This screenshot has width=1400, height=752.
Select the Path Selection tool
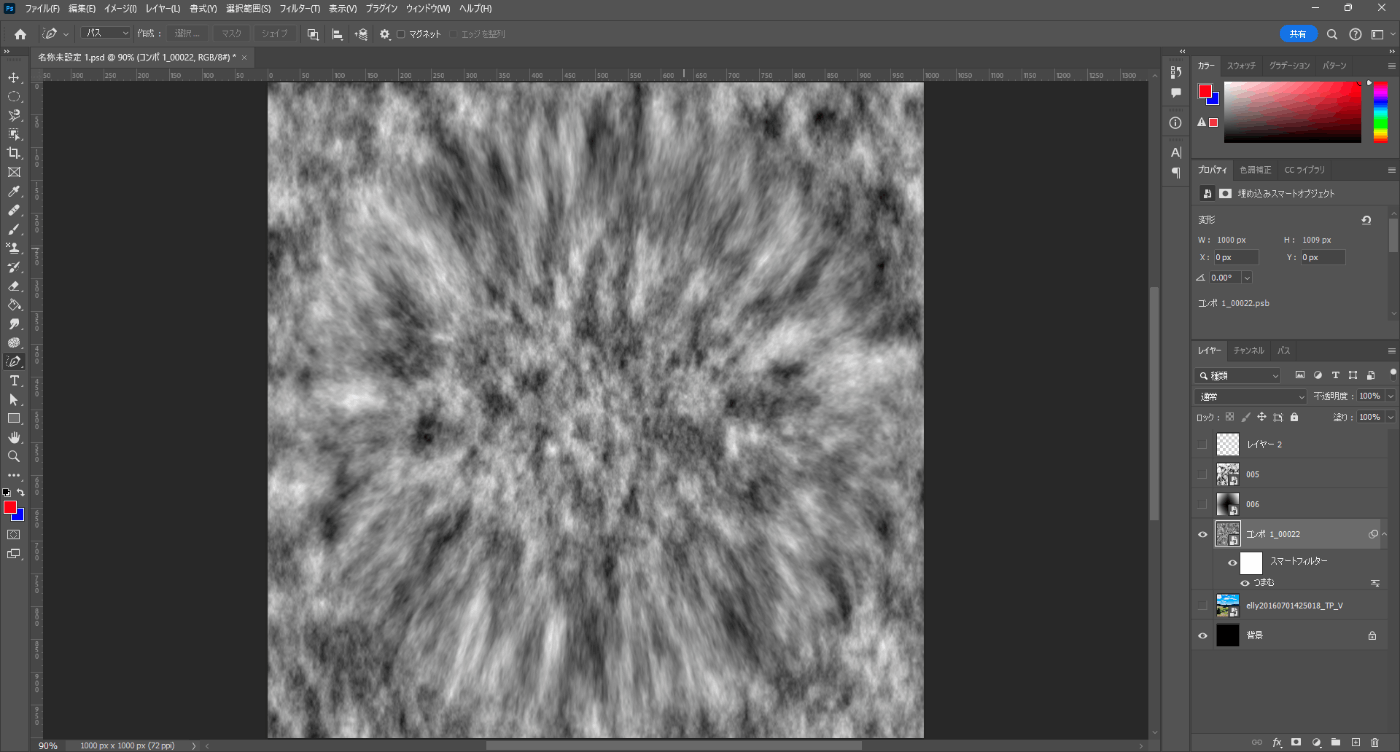click(x=14, y=400)
